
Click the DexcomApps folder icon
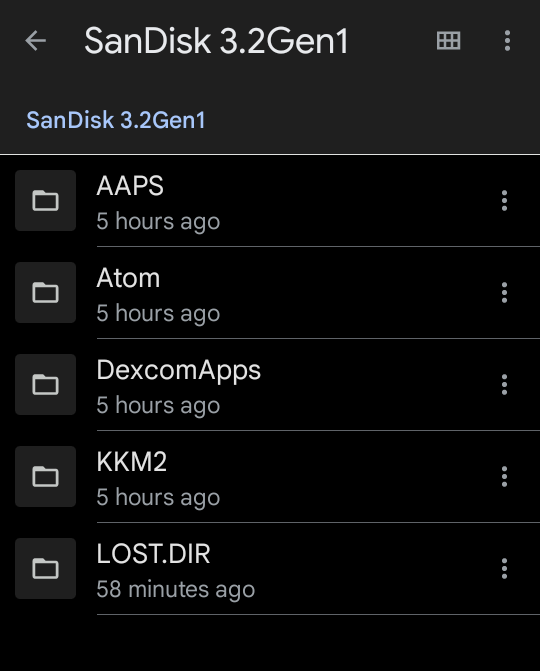click(45, 385)
